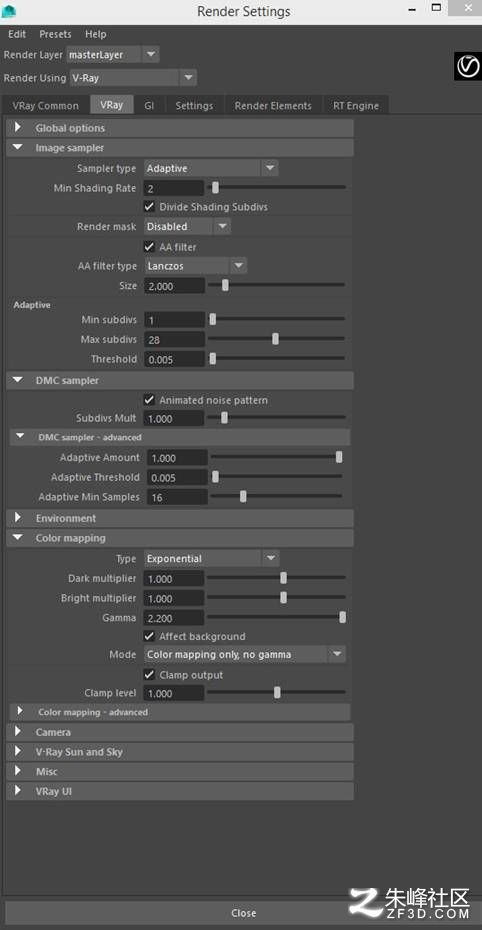The height and width of the screenshot is (930, 482).
Task: Click the Dark multiplier value field
Action: pos(174,579)
